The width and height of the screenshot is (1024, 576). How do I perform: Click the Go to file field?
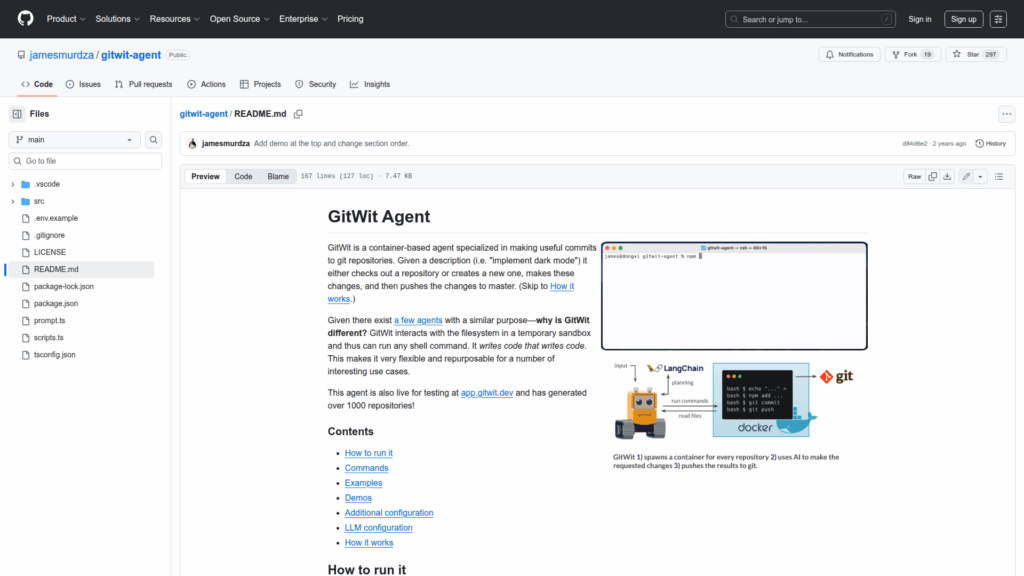pos(84,161)
